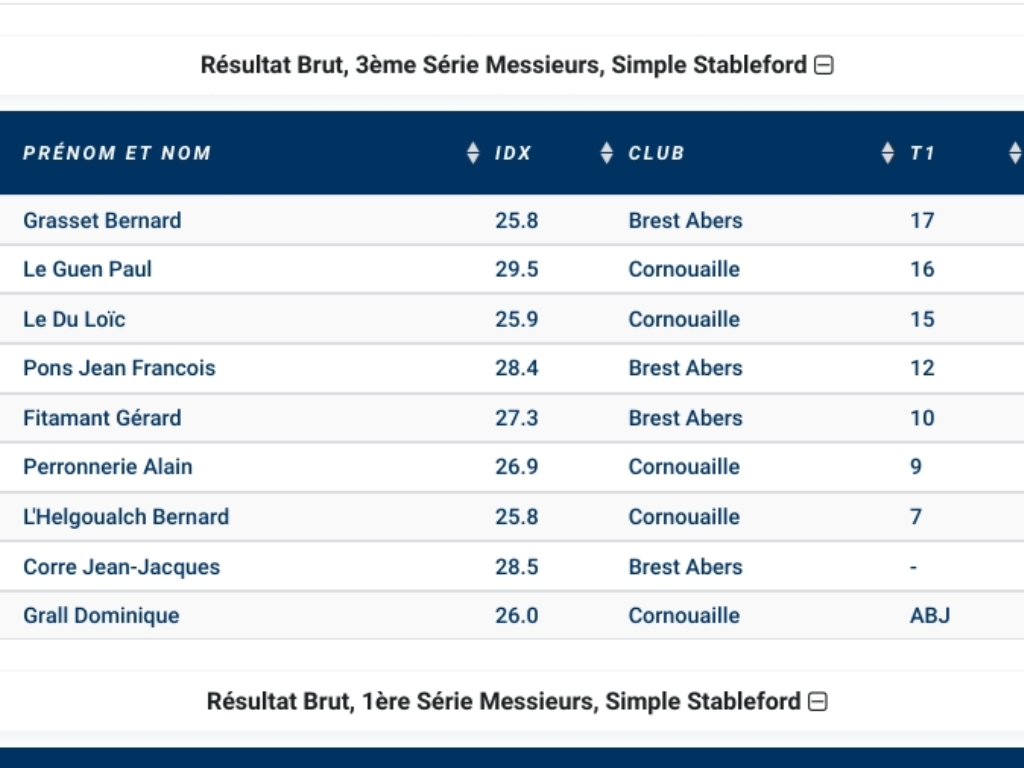
Task: Select Le Du Loïc player name
Action: (74, 319)
